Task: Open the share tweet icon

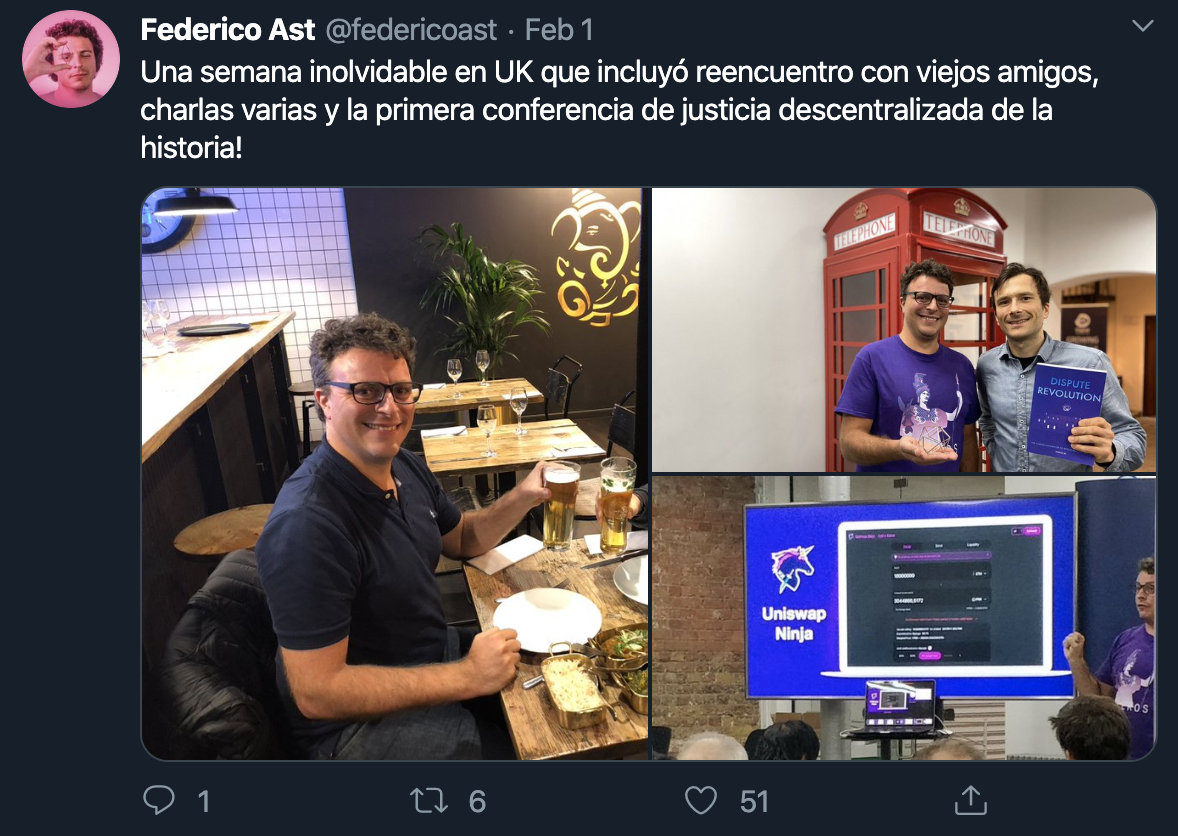Action: point(971,800)
